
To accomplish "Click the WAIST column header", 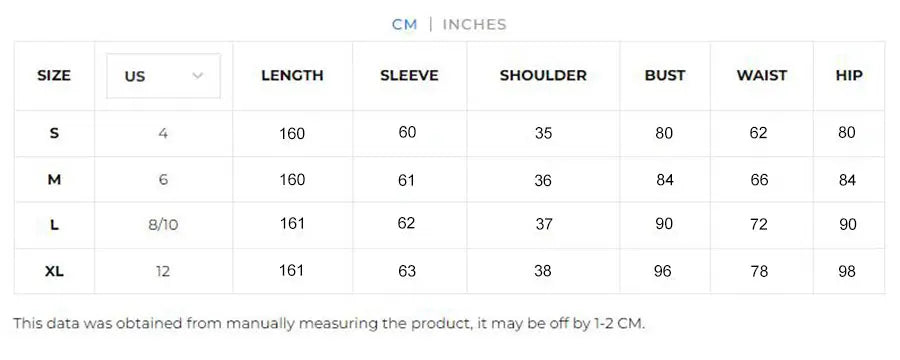I will (x=762, y=75).
